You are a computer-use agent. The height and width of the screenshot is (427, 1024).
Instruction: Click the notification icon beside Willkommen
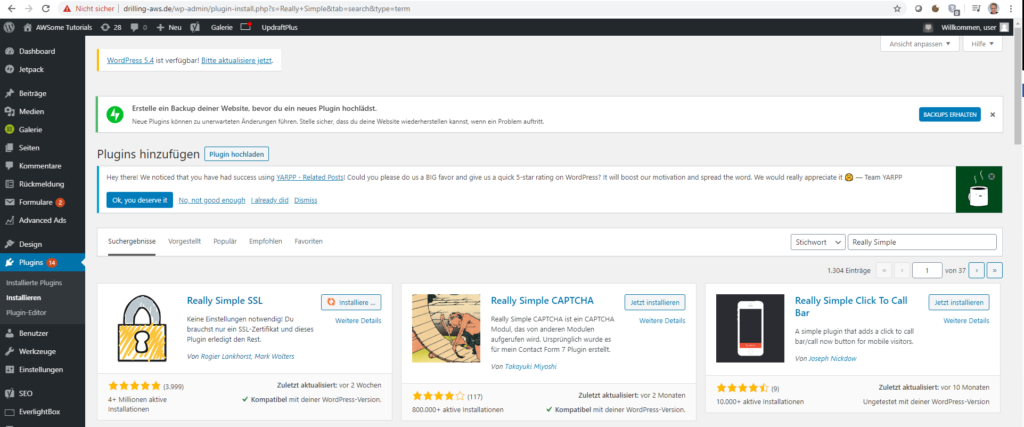[928, 28]
